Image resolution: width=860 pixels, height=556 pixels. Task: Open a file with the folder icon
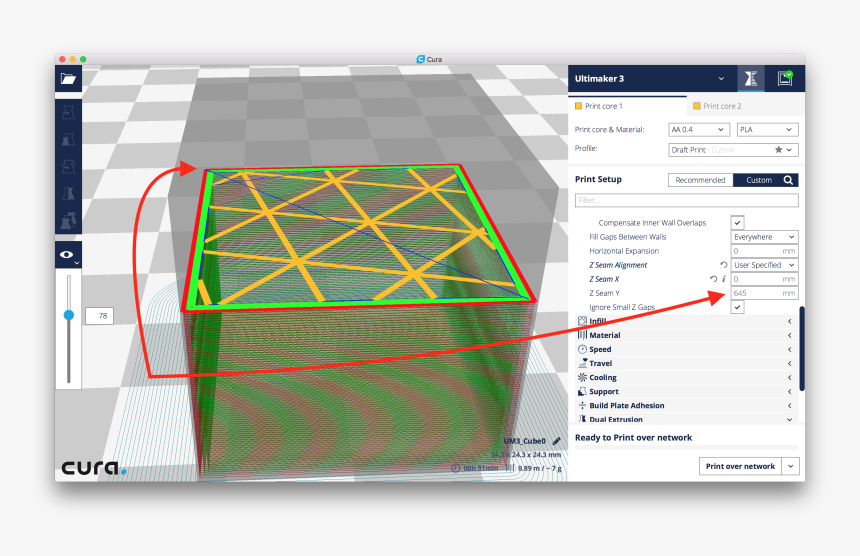[x=69, y=79]
